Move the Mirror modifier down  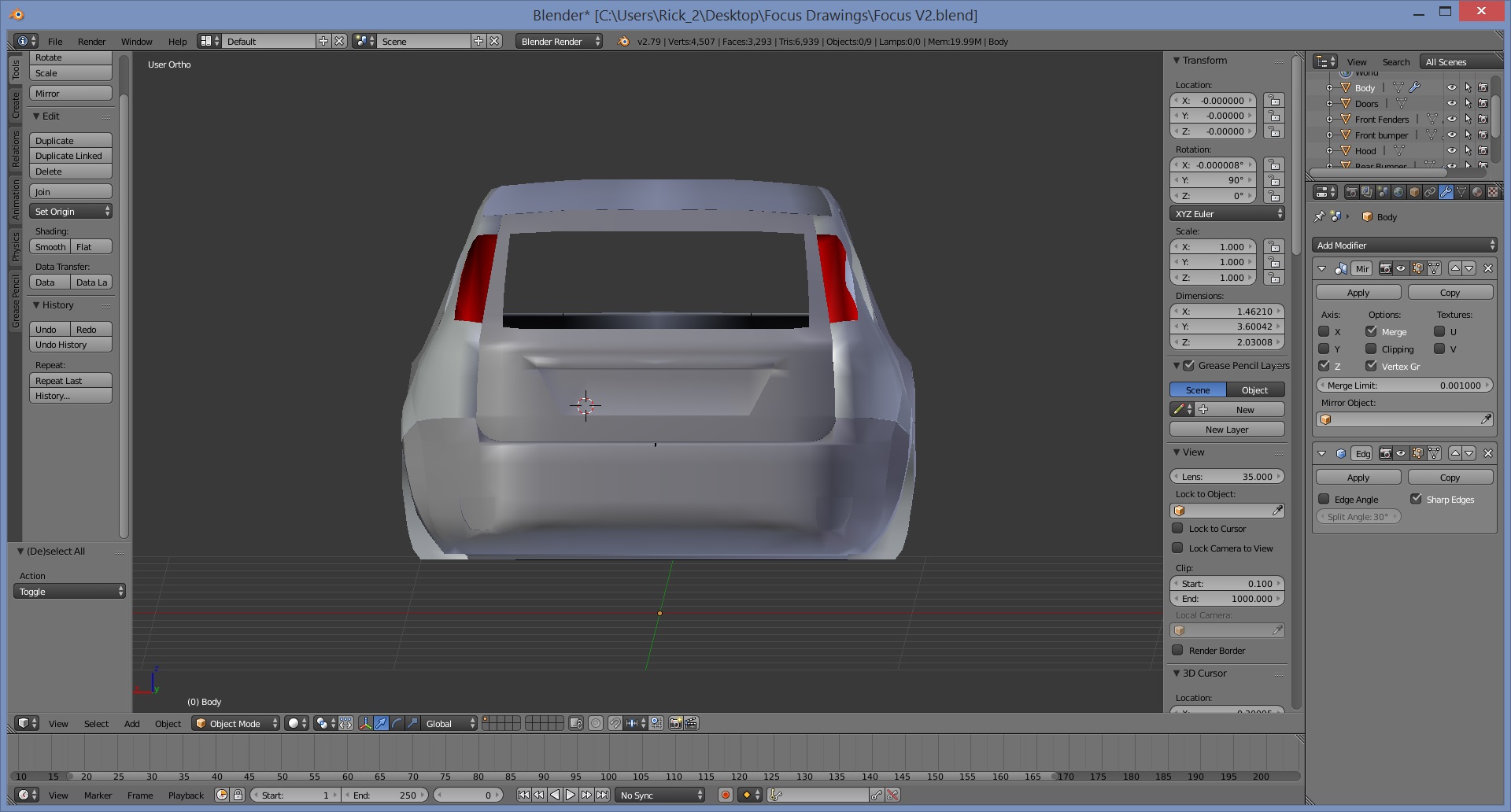pos(1469,268)
